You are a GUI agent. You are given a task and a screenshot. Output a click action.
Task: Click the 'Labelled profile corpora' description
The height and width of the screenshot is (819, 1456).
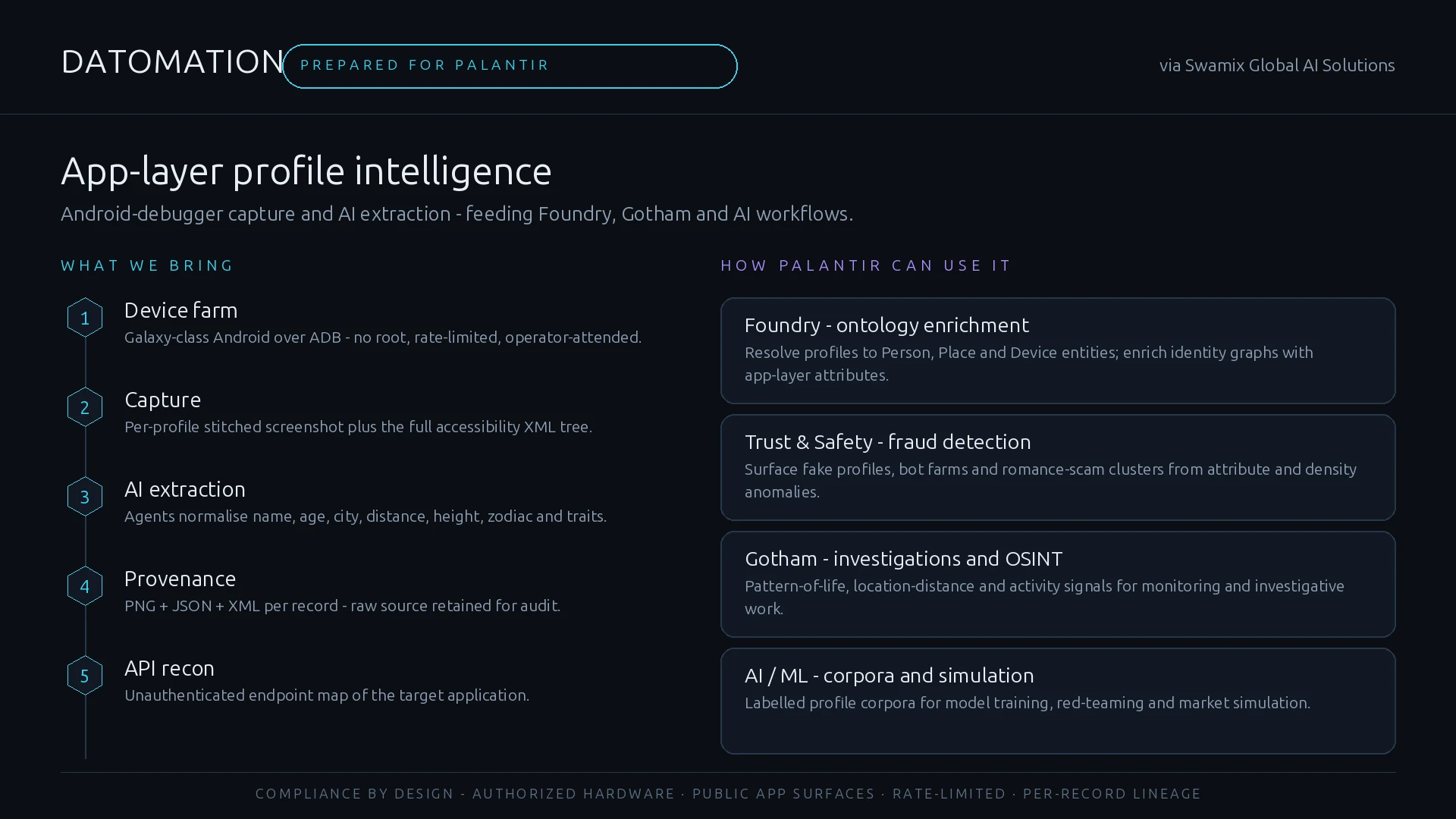pyautogui.click(x=1028, y=703)
